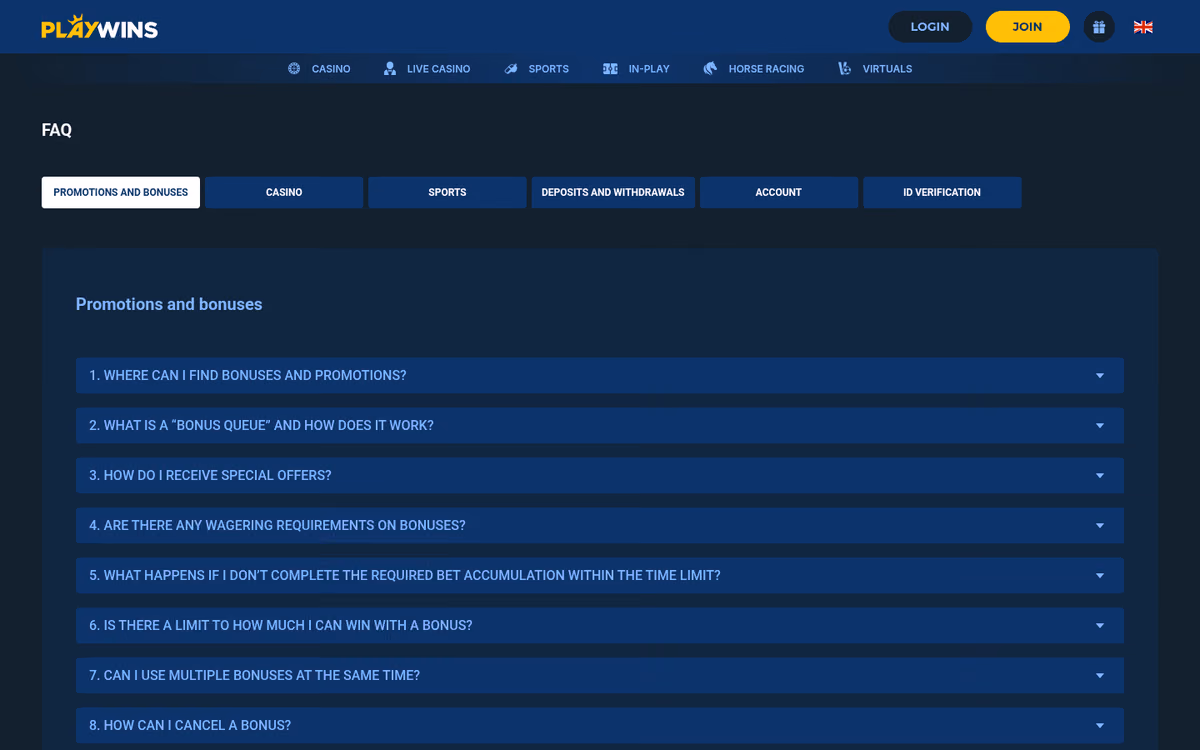This screenshot has height=750, width=1200.
Task: Click the Horse Racing horse icon
Action: tap(710, 69)
